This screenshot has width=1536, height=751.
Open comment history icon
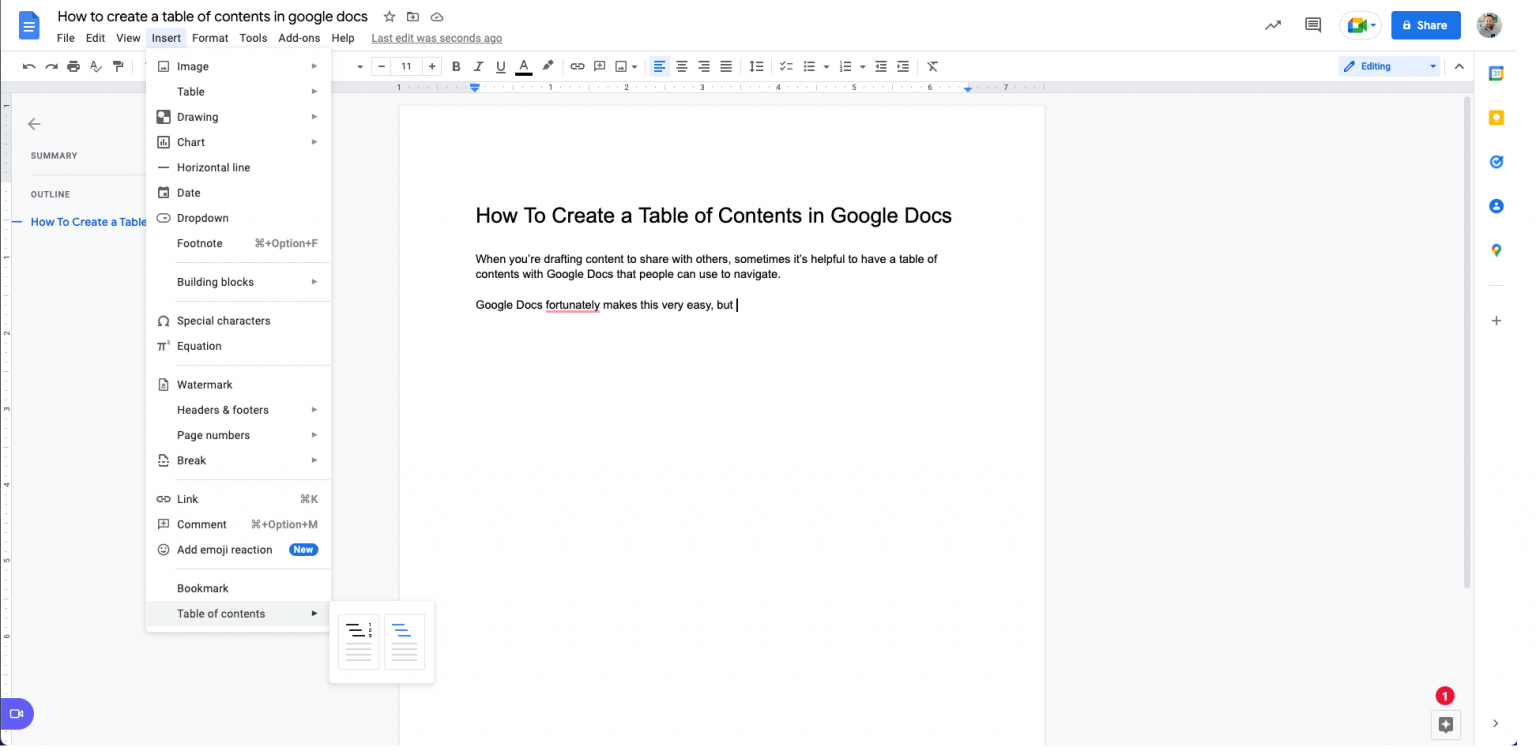pyautogui.click(x=1313, y=26)
